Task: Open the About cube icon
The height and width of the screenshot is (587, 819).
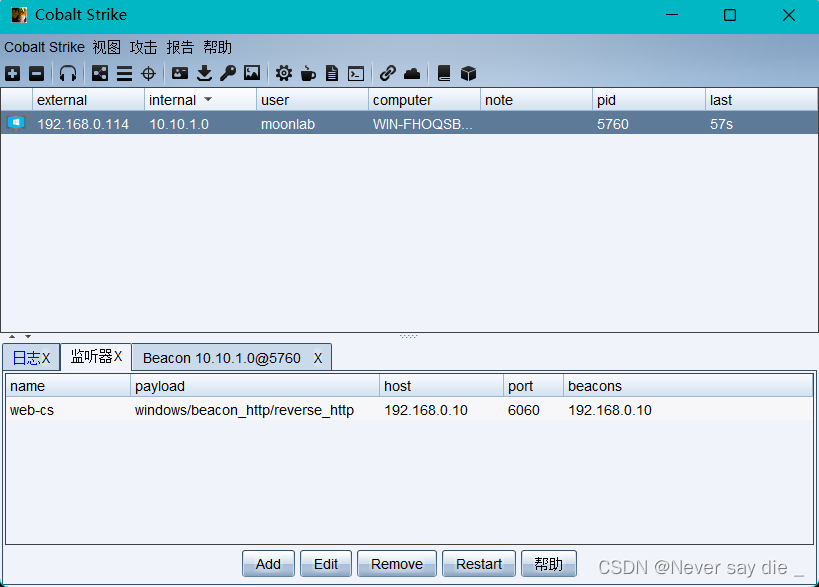Action: click(x=468, y=74)
